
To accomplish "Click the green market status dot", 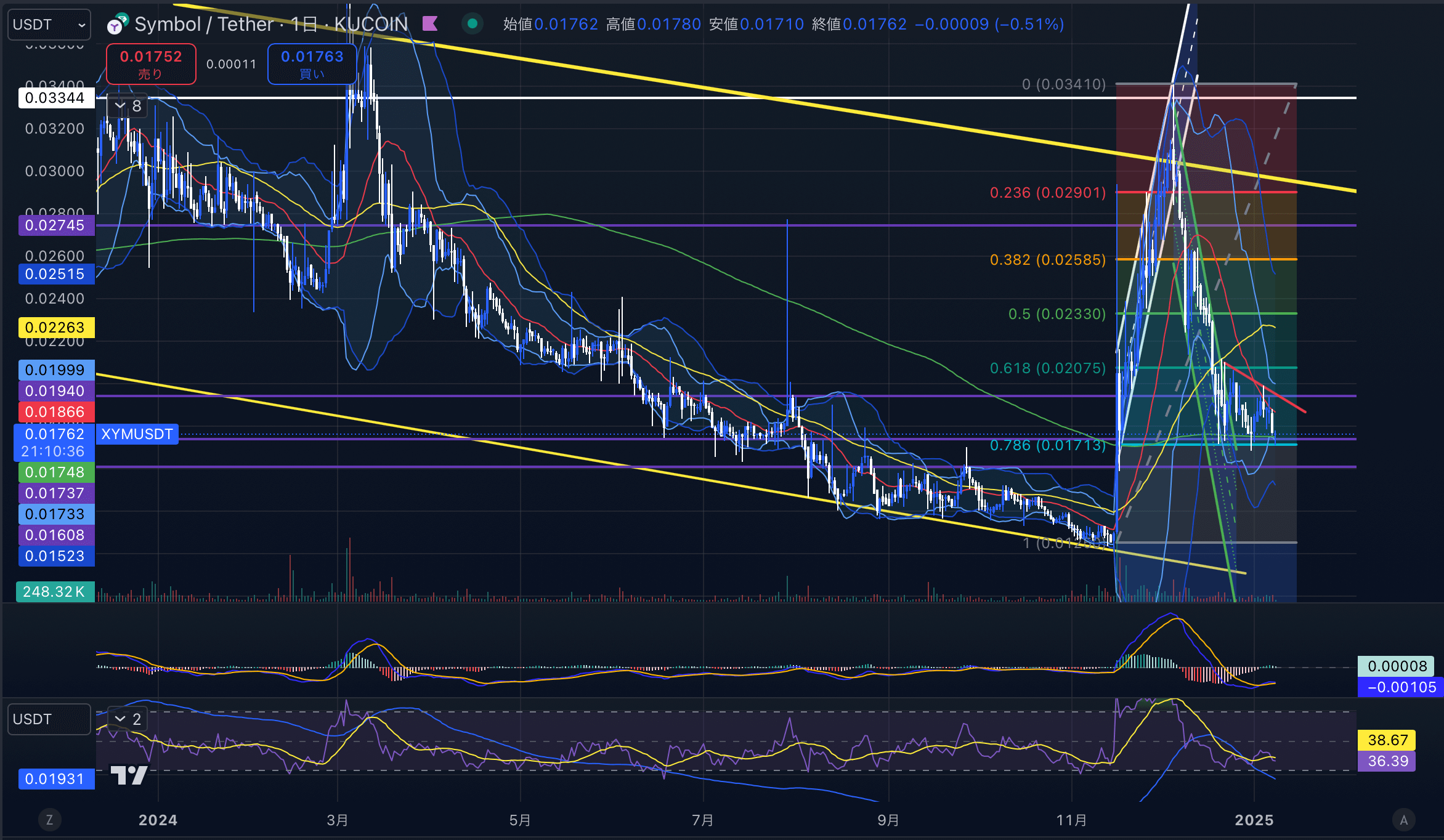I will click(x=473, y=24).
